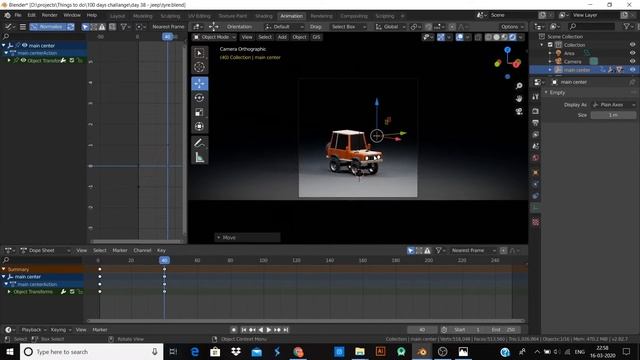This screenshot has height=360, width=640.
Task: Toggle Normalize in the graph editor header
Action: tap(47, 27)
